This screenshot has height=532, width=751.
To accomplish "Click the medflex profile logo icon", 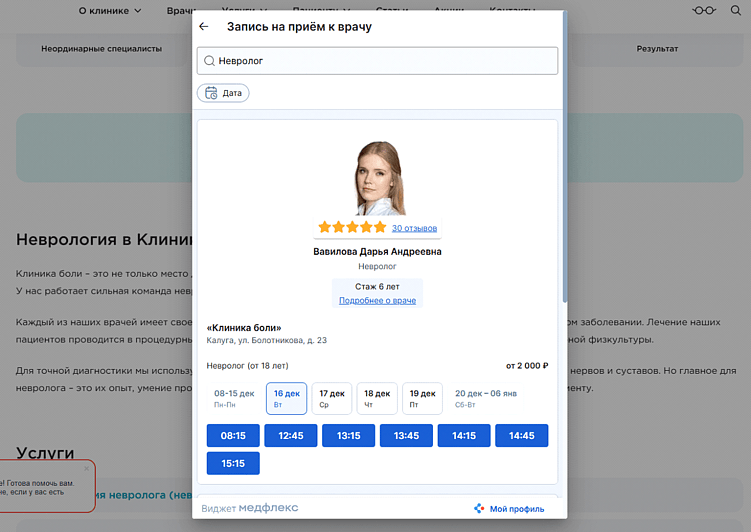I will point(478,509).
